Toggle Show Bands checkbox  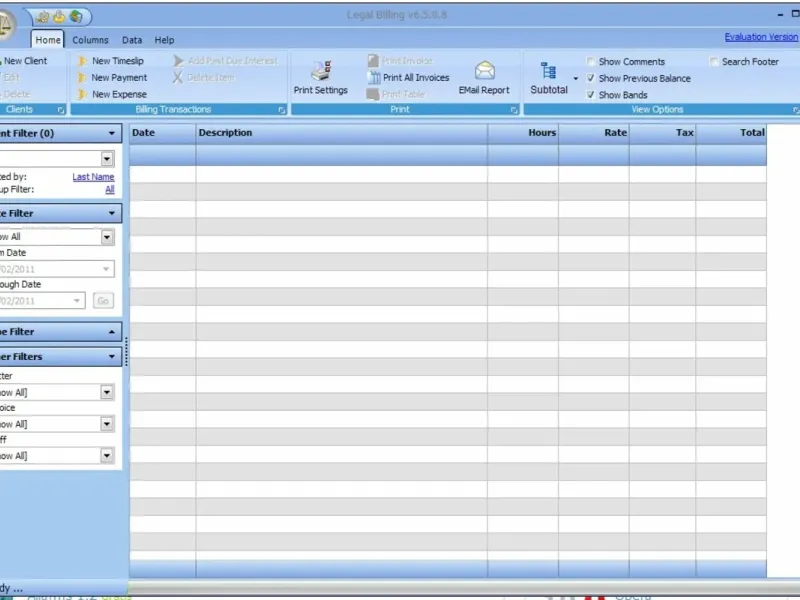(x=591, y=95)
